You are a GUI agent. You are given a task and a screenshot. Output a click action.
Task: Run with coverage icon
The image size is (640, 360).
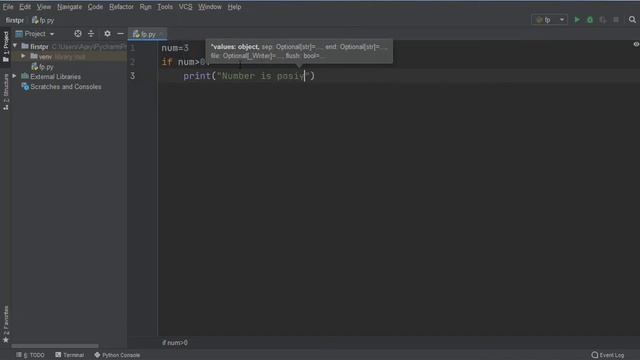tap(603, 20)
